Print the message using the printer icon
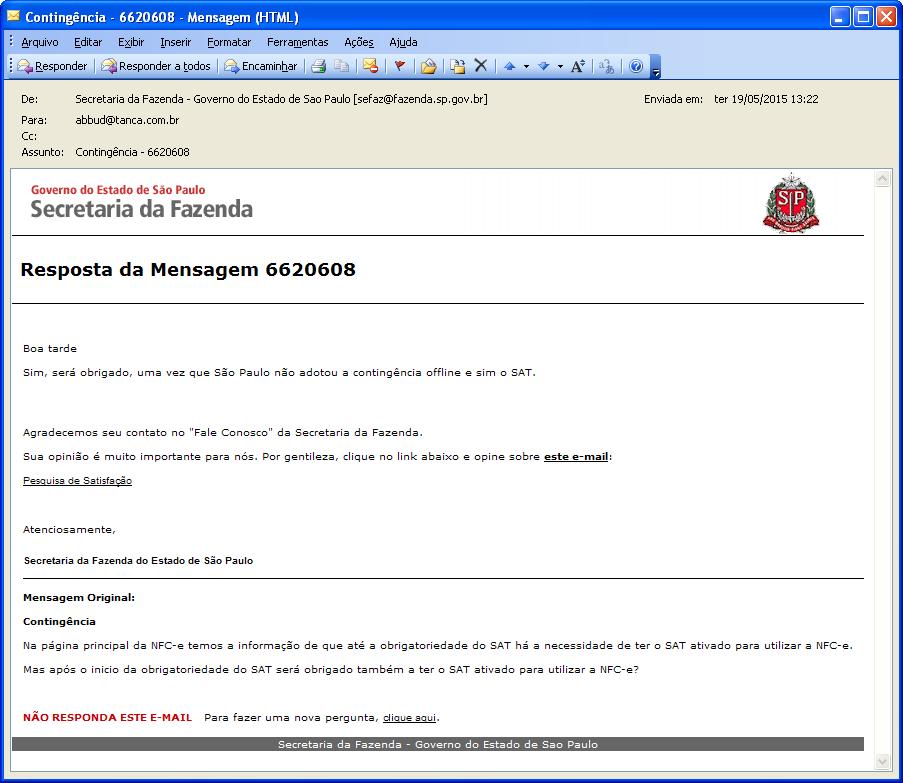This screenshot has width=903, height=783. pyautogui.click(x=318, y=66)
